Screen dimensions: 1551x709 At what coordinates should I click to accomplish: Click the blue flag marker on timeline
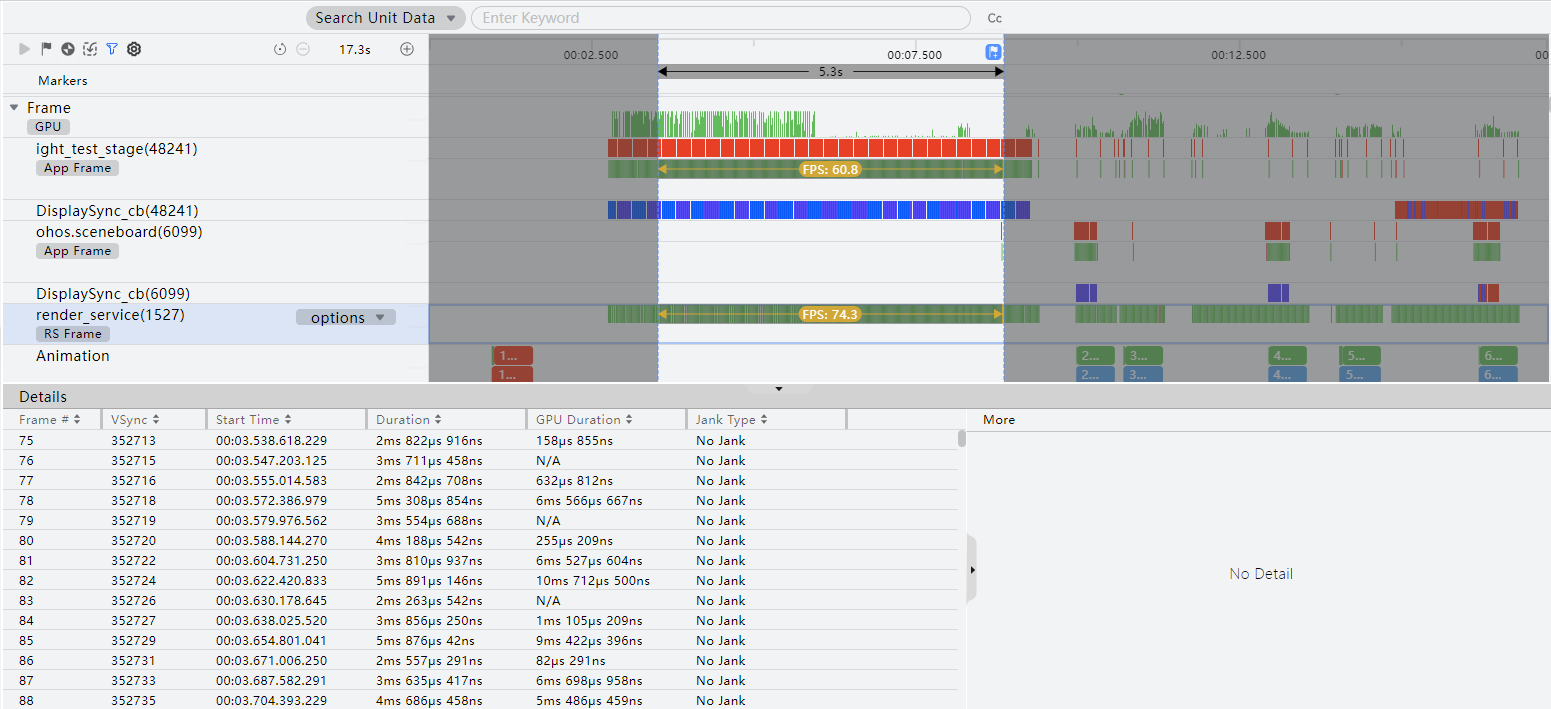click(994, 52)
